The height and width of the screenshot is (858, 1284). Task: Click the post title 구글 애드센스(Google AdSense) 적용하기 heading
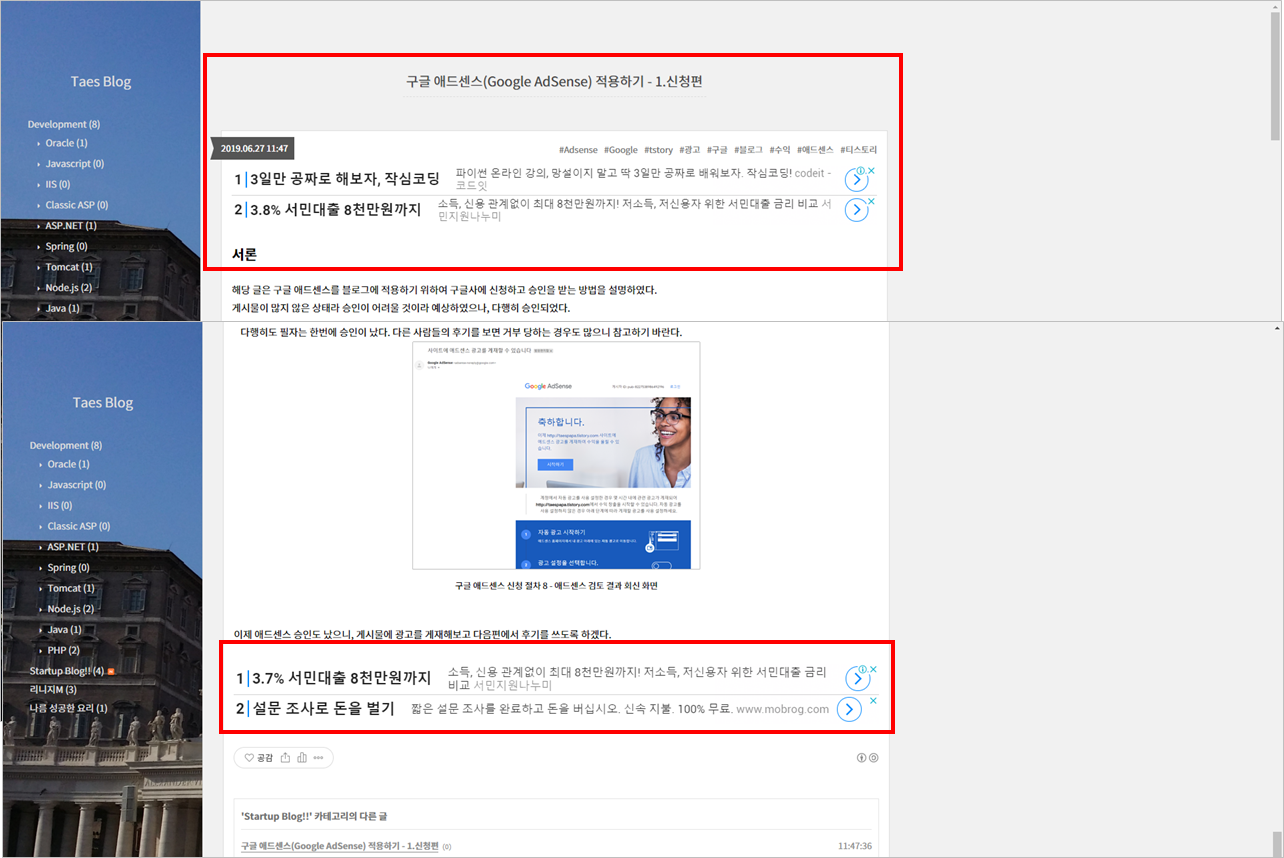coord(555,82)
